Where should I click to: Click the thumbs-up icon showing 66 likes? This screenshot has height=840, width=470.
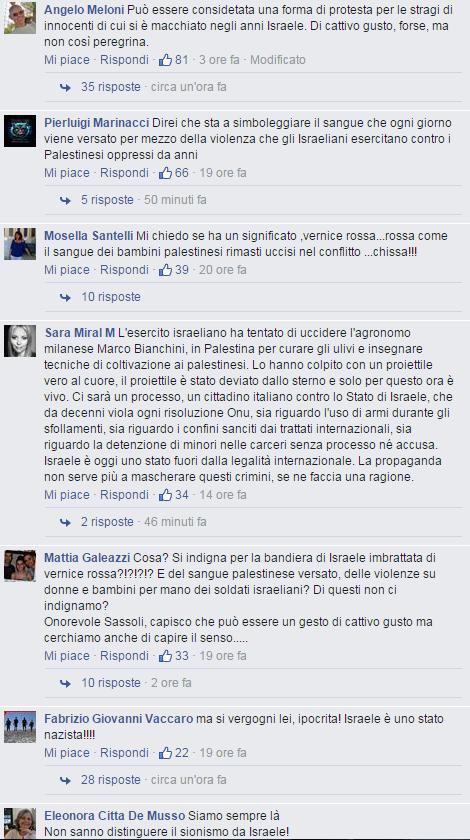(x=165, y=173)
